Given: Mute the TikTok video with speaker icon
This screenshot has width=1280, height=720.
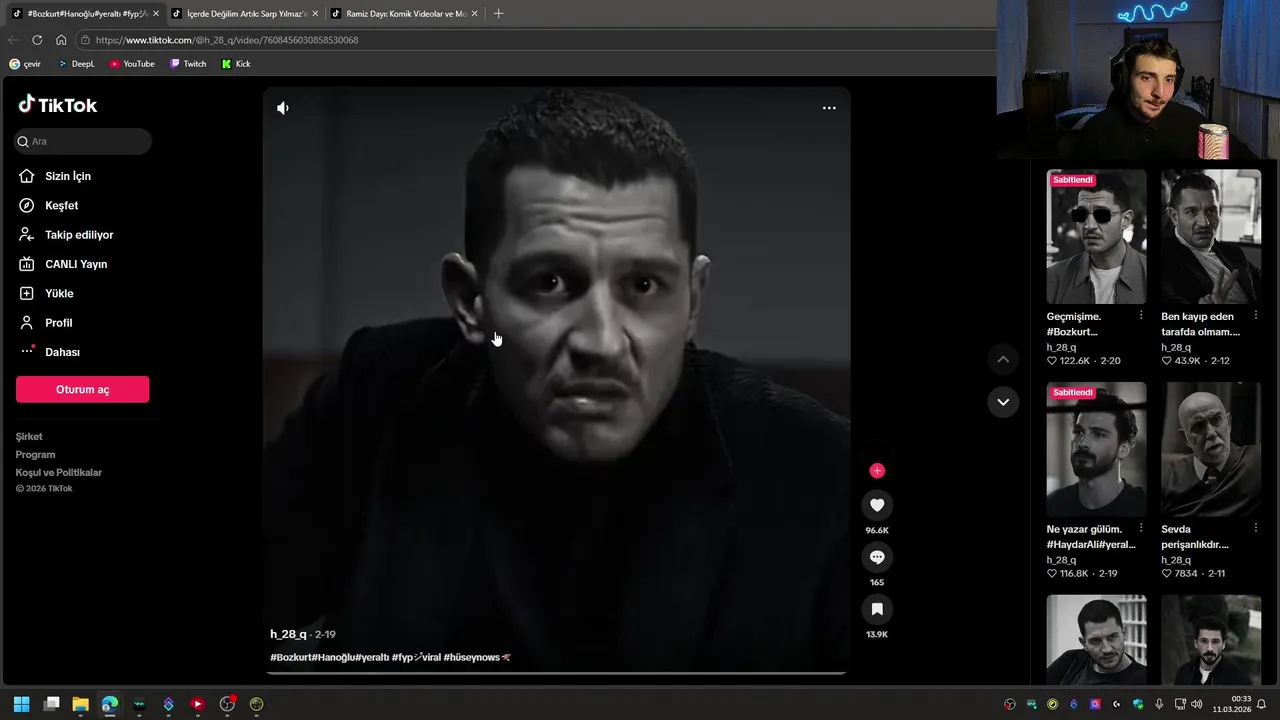Looking at the screenshot, I should click(x=283, y=108).
